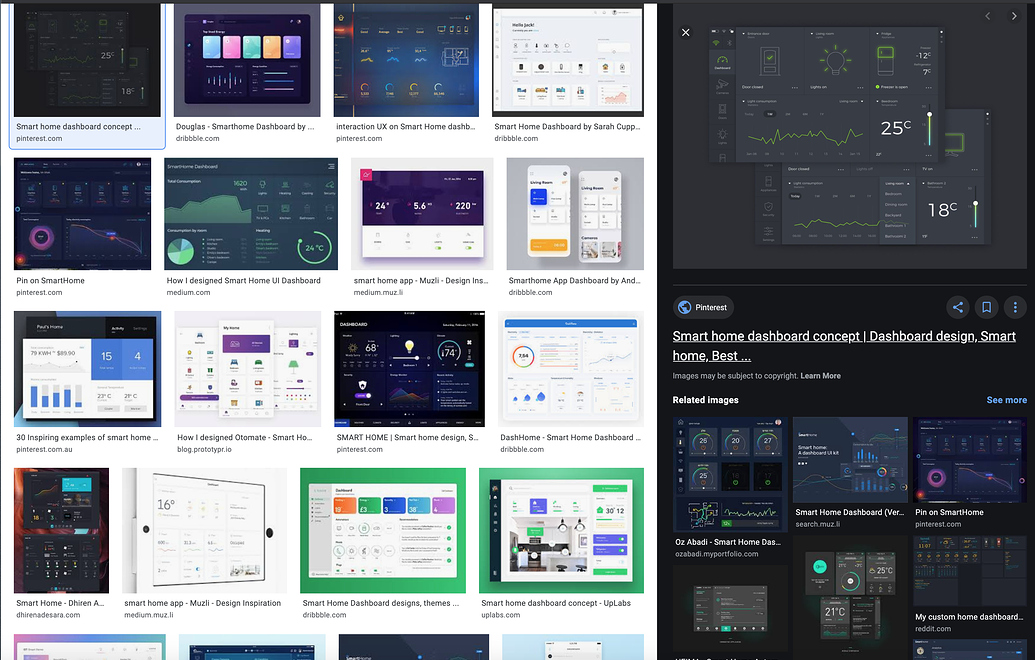Click the DashHome Smart Home Dashboard thumbnail
The image size is (1035, 660).
[x=571, y=367]
